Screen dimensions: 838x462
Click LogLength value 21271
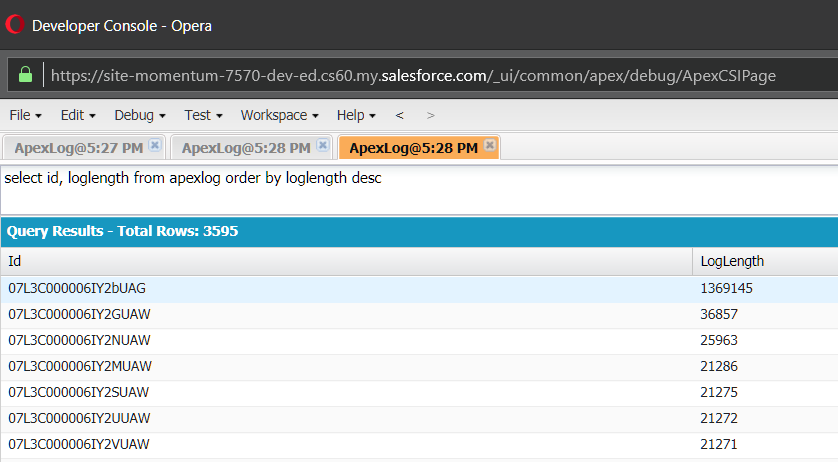(x=719, y=445)
